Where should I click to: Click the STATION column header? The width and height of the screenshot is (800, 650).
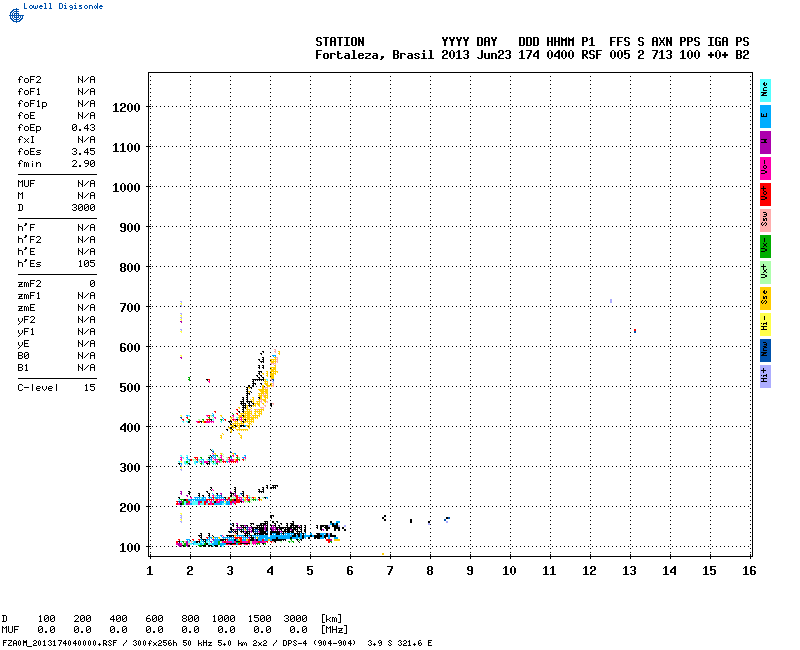(x=340, y=42)
